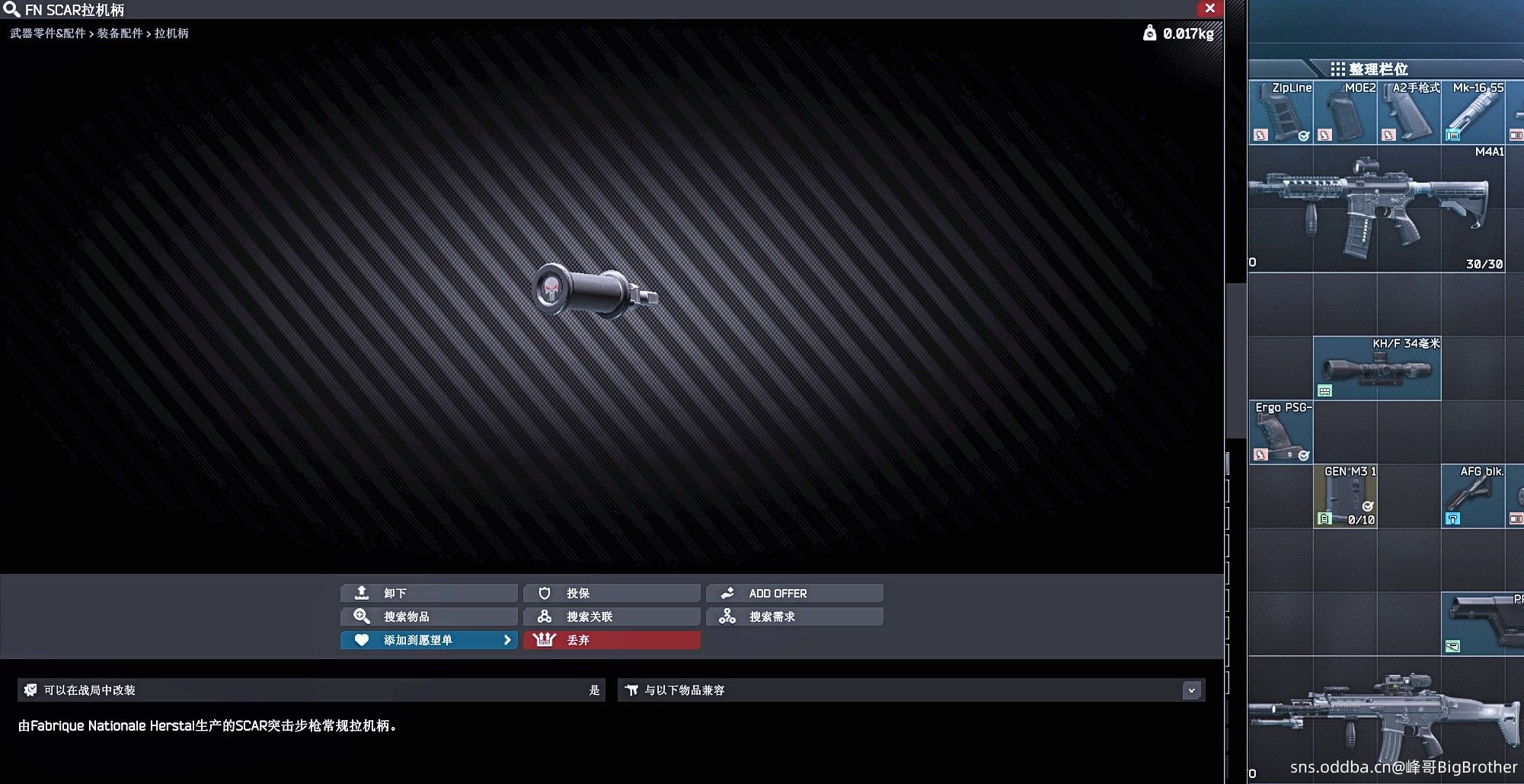The width and height of the screenshot is (1524, 784).
Task: Close the FN SCAR charging handle window
Action: point(1209,8)
